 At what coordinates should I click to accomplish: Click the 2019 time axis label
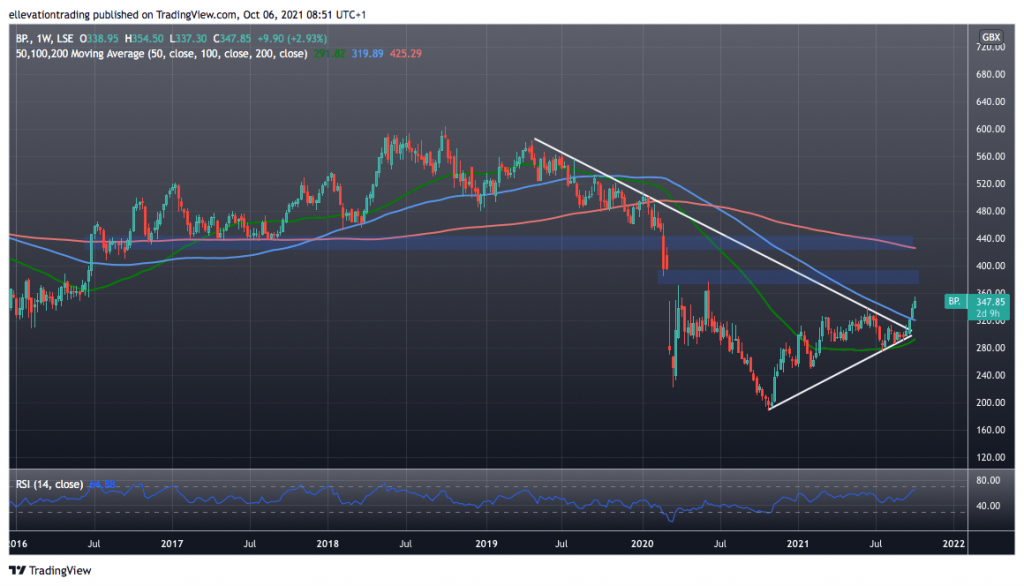pyautogui.click(x=486, y=544)
